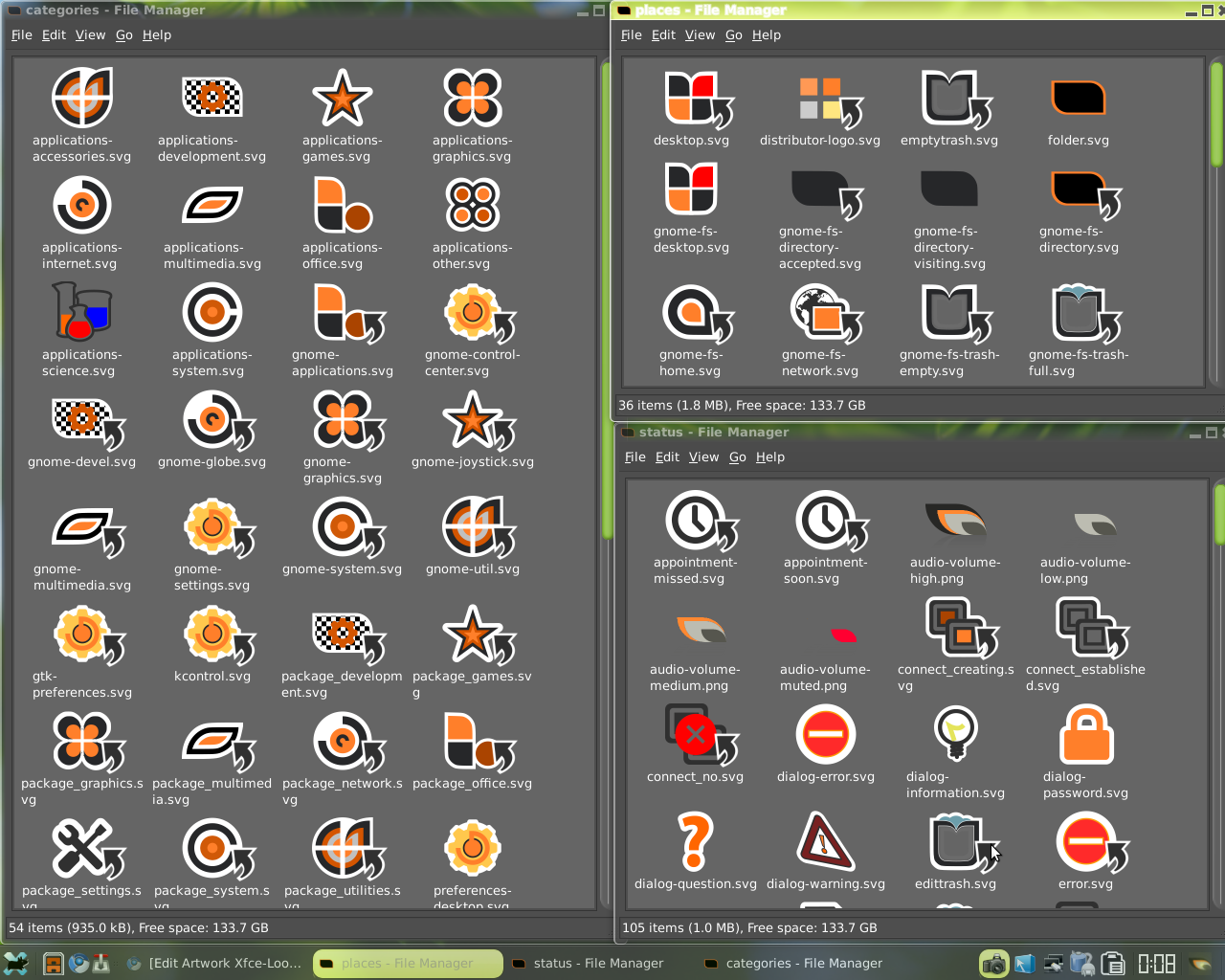This screenshot has width=1225, height=980.
Task: Click the kcontrol.svg icon
Action: pyautogui.click(x=219, y=635)
